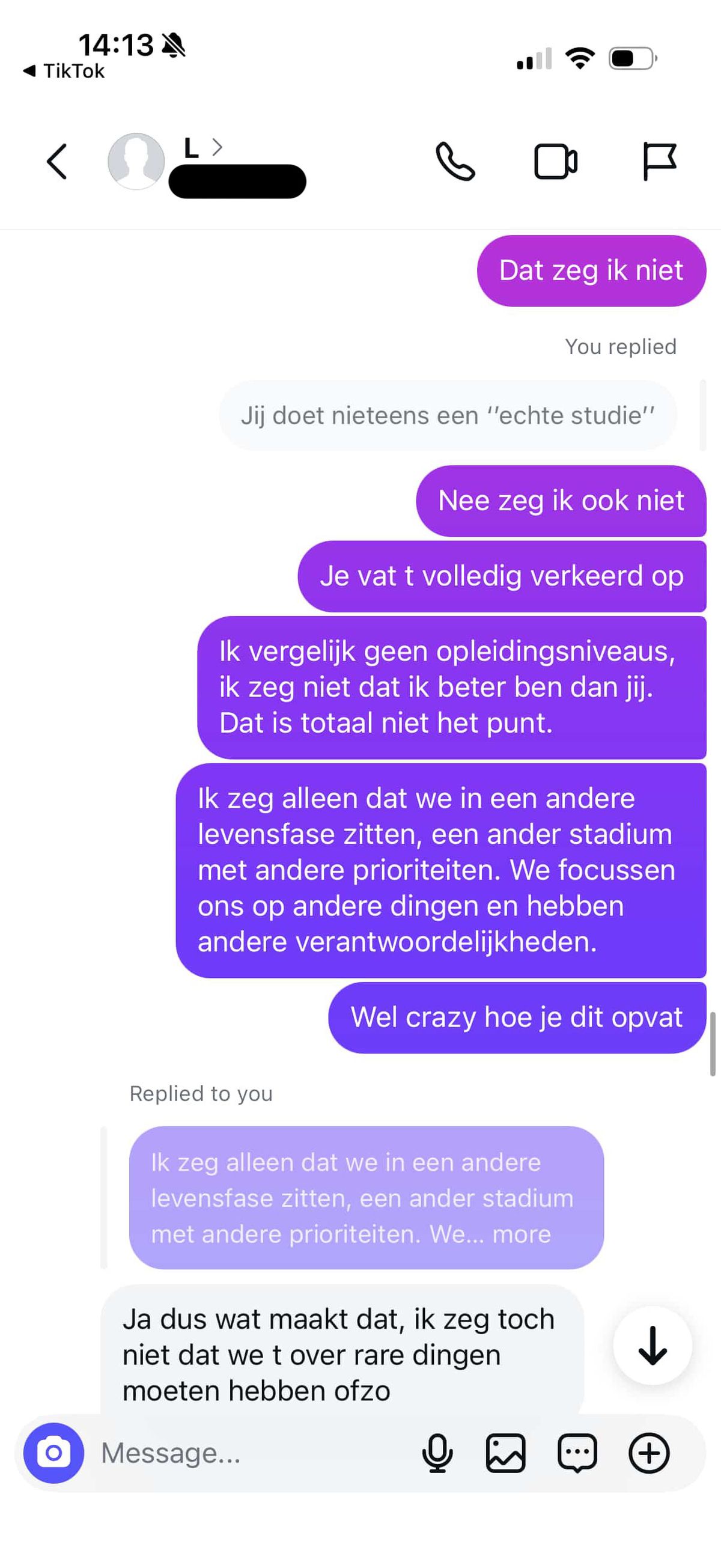Record a voice message with microphone icon
This screenshot has width=721, height=1568.
437,1453
